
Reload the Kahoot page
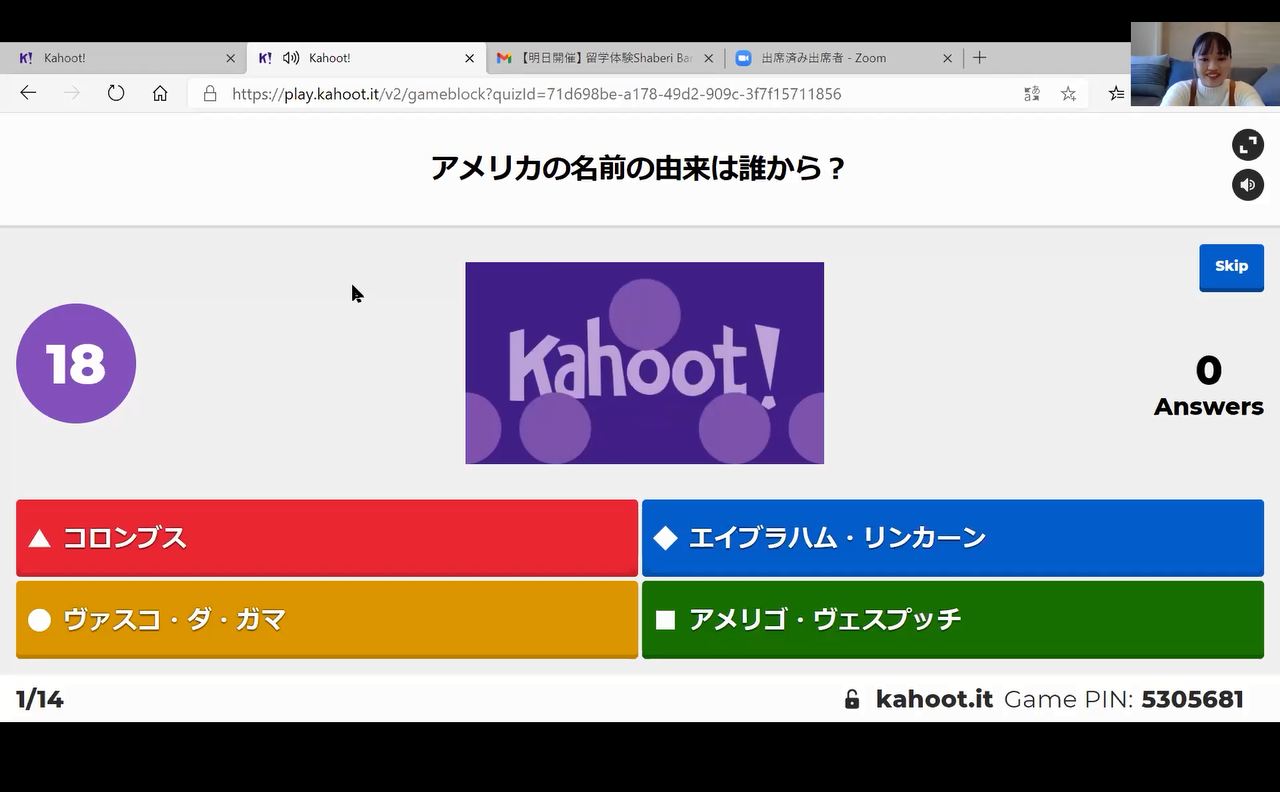(x=116, y=93)
